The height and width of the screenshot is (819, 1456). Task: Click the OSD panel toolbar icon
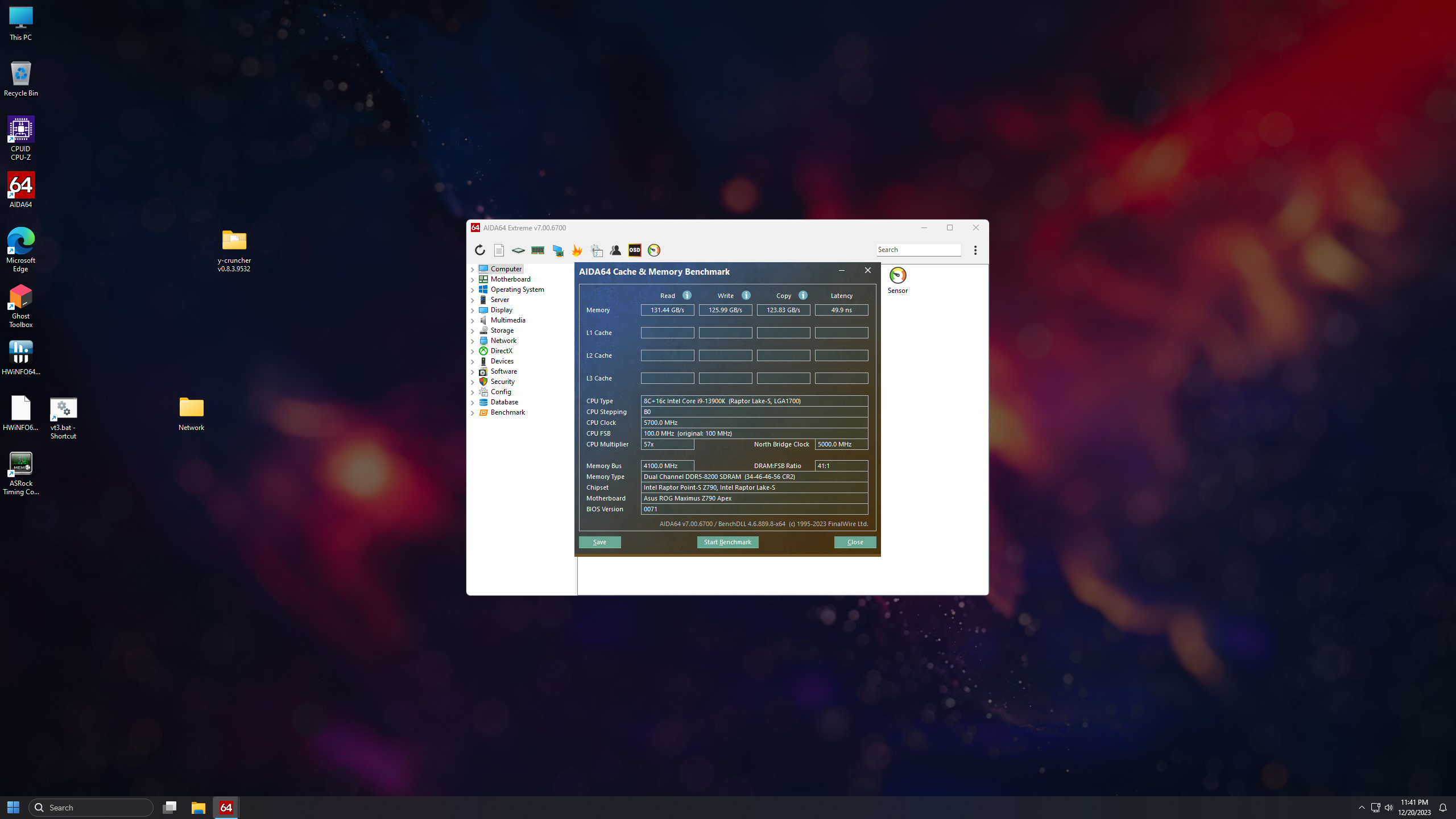[635, 250]
